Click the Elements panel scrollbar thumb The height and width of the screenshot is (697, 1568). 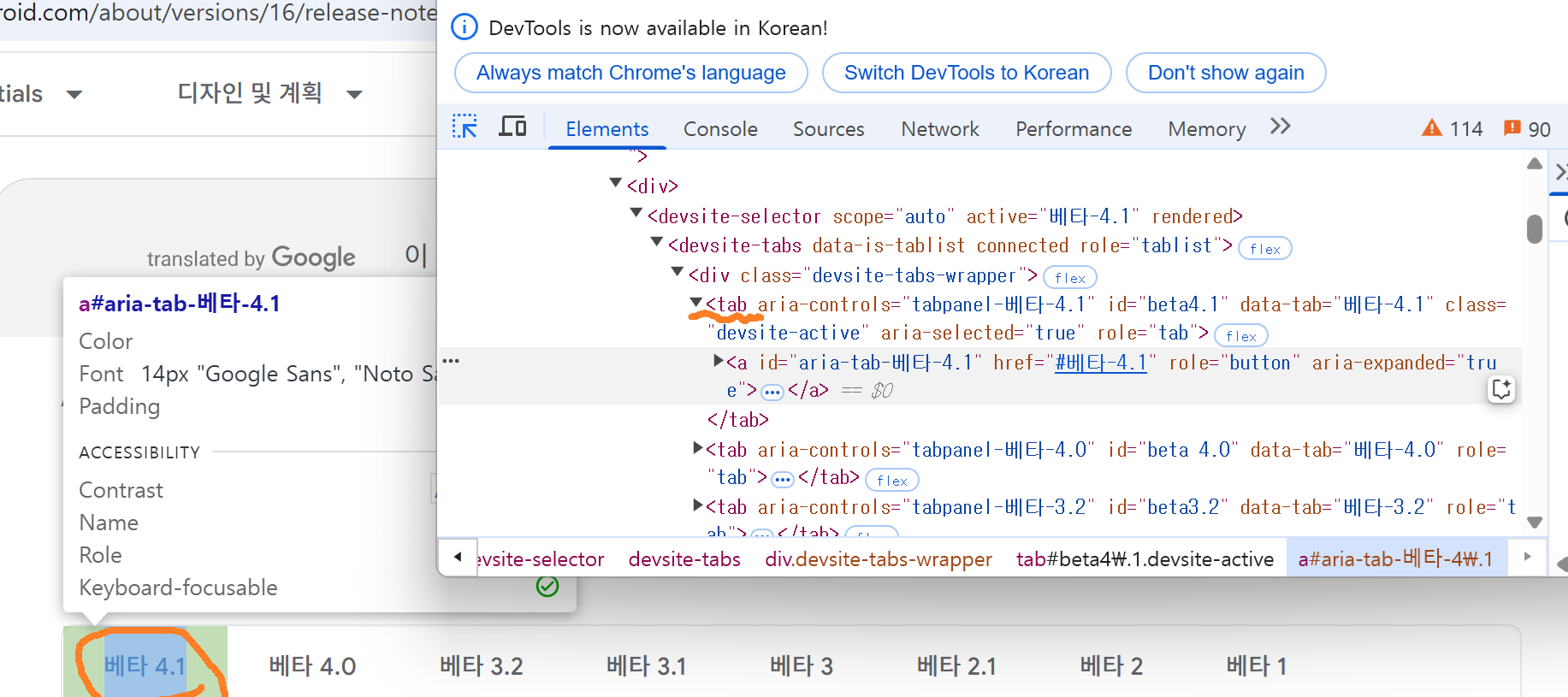1535,228
